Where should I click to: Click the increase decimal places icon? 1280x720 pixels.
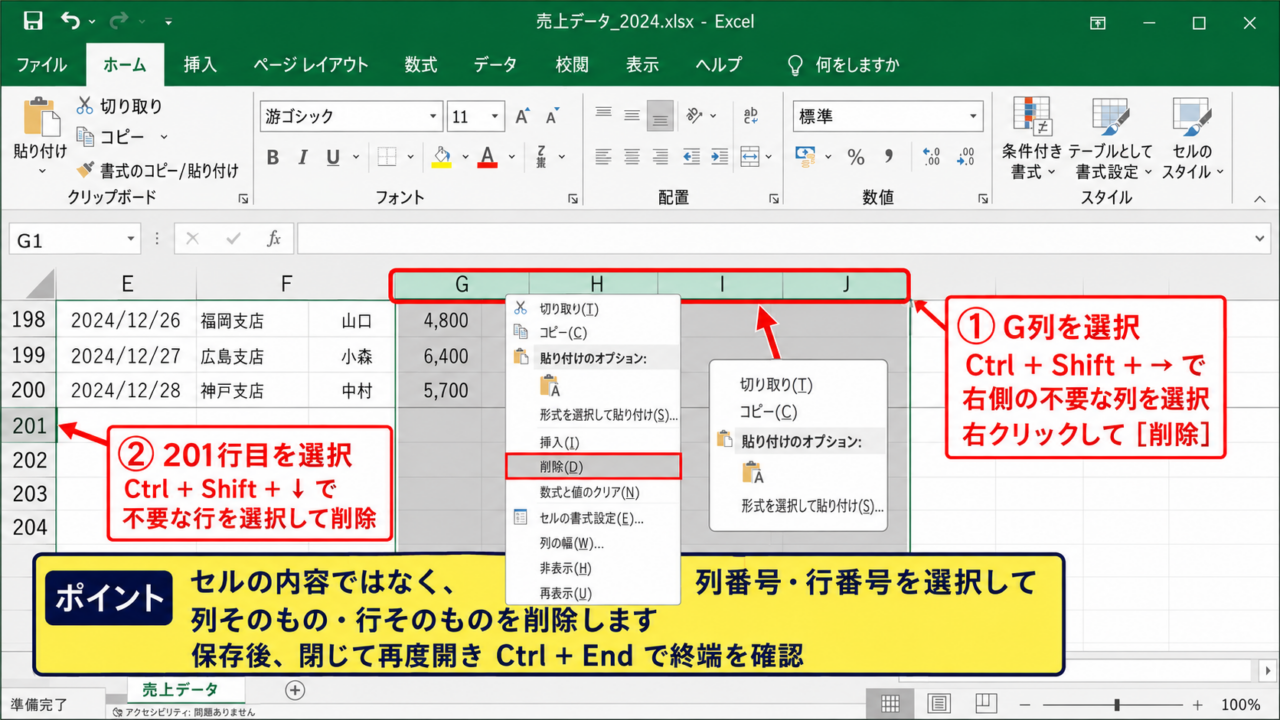tap(932, 157)
